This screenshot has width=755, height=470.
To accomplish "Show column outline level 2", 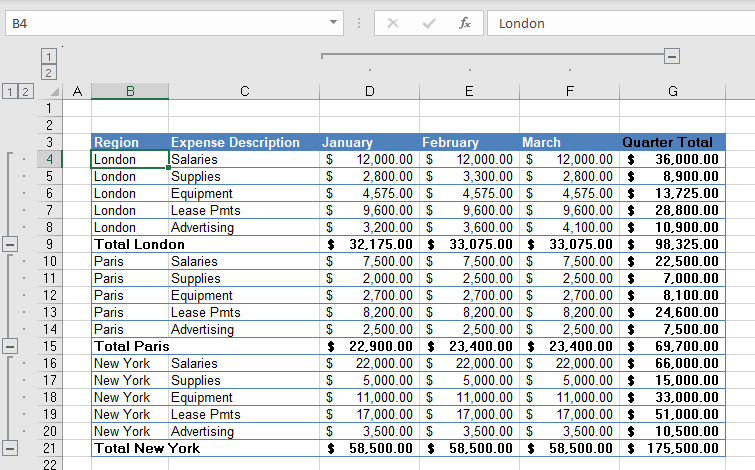I will tap(48, 72).
